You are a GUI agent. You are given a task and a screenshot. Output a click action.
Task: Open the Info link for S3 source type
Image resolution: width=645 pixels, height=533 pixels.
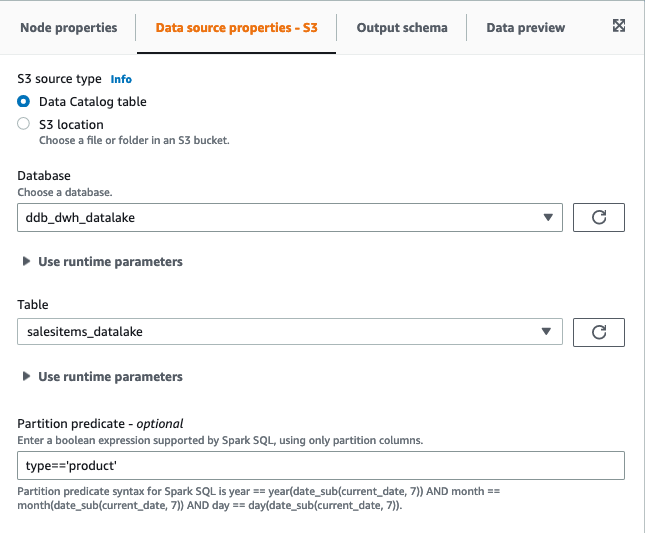coord(121,79)
